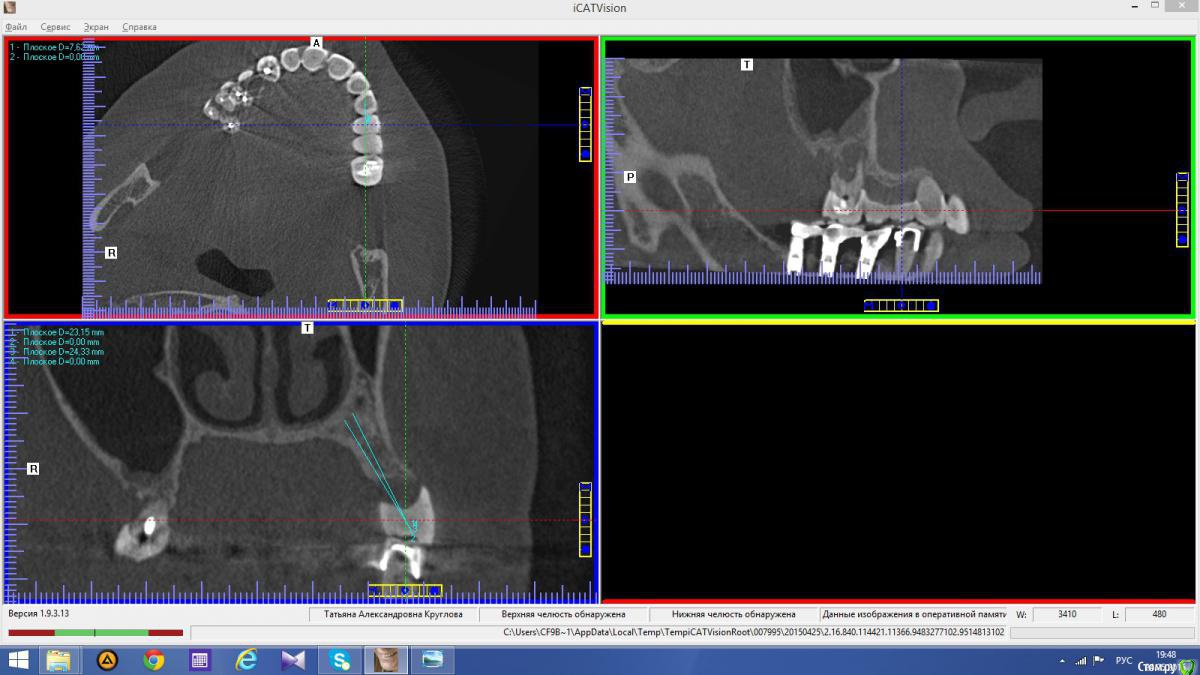
Task: Open the Файл menu
Action: 16,27
